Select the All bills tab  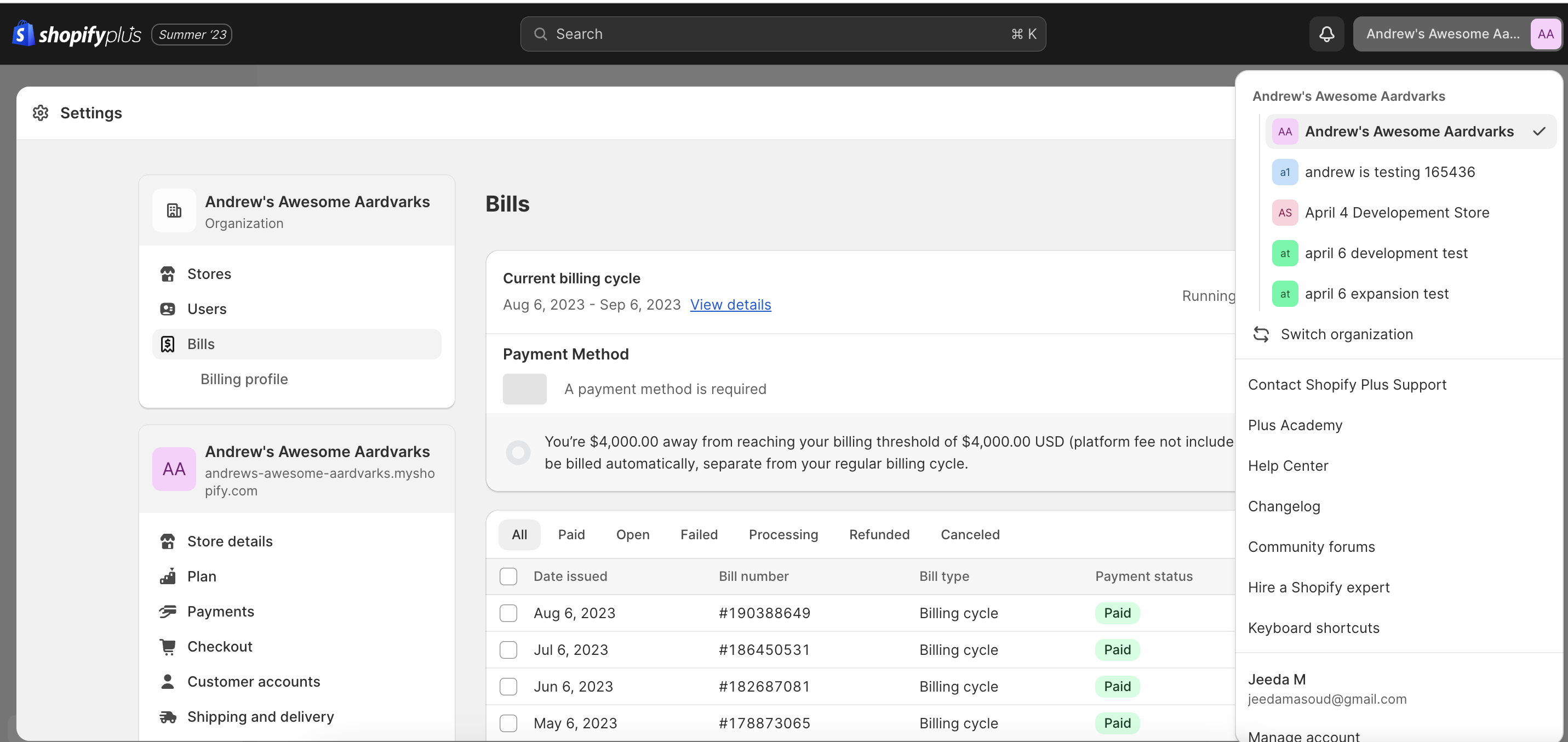point(519,534)
